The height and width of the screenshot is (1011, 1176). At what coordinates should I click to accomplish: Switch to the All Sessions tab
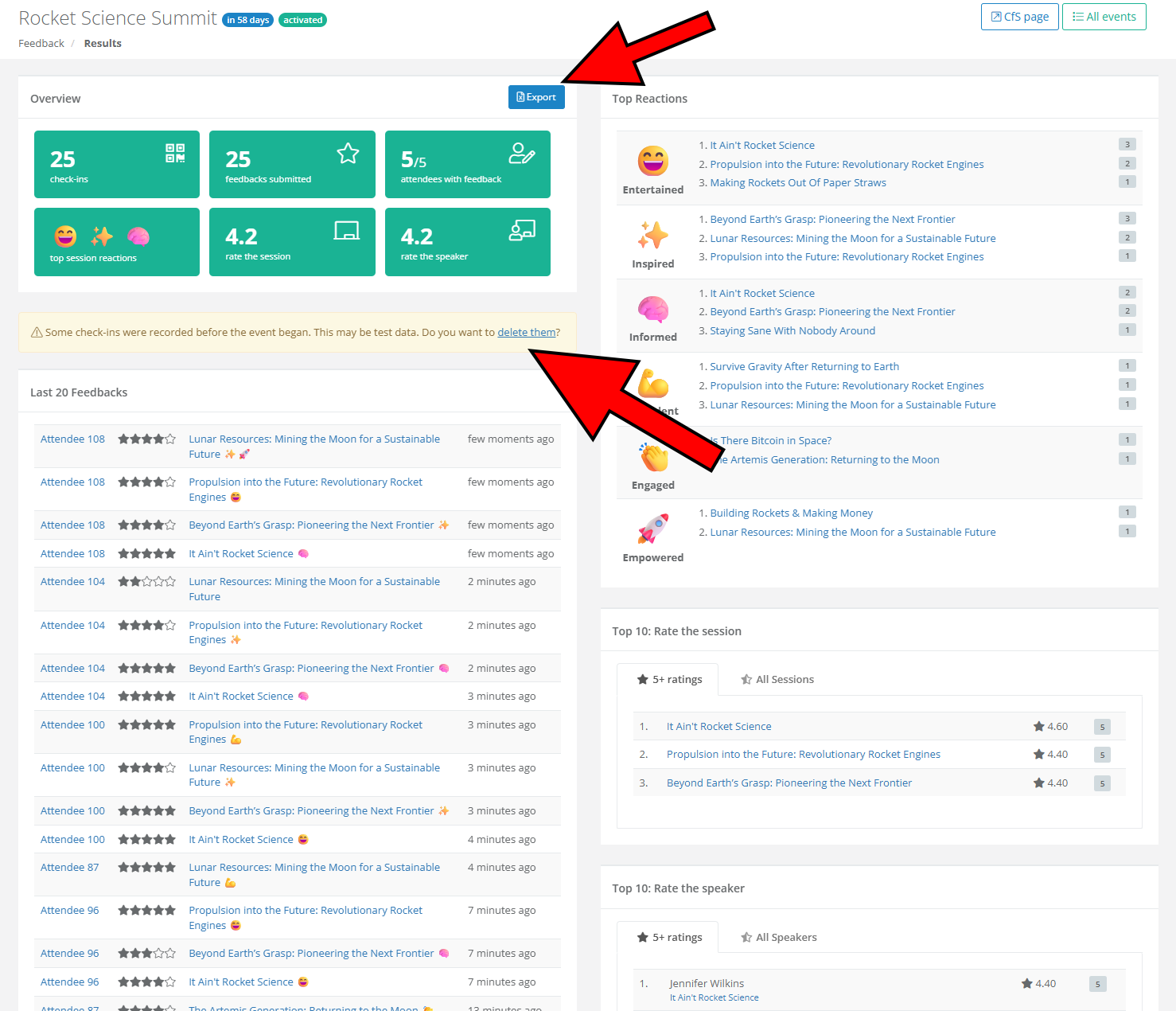coord(777,680)
